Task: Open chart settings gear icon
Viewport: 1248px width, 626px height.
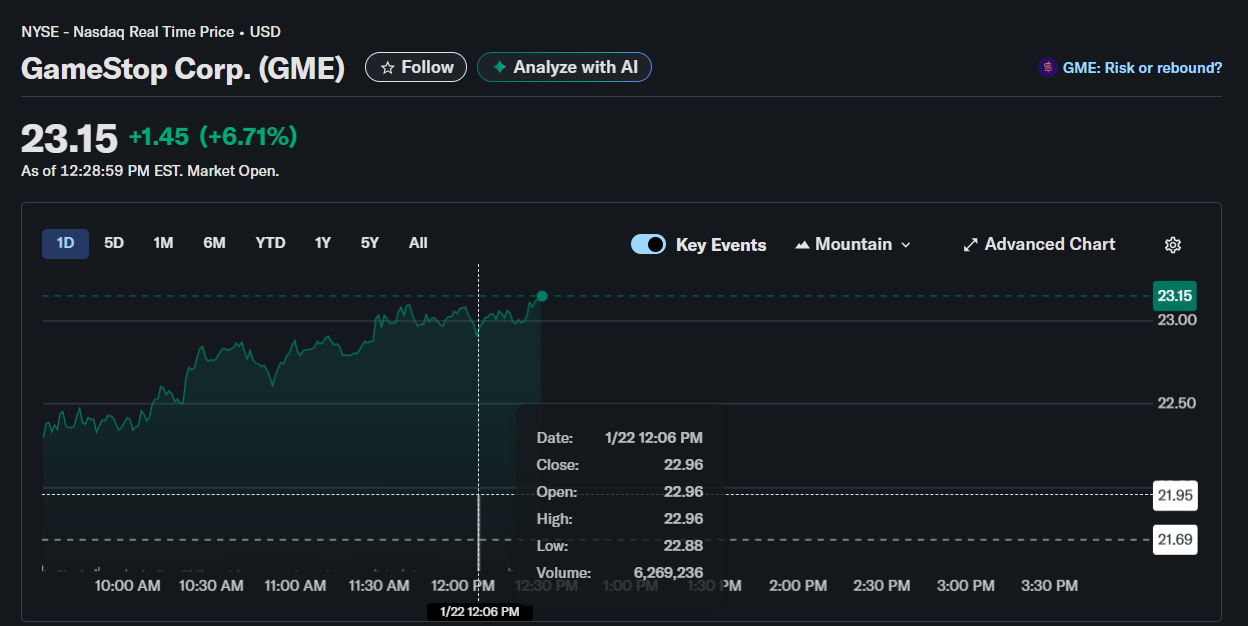Action: 1174,245
